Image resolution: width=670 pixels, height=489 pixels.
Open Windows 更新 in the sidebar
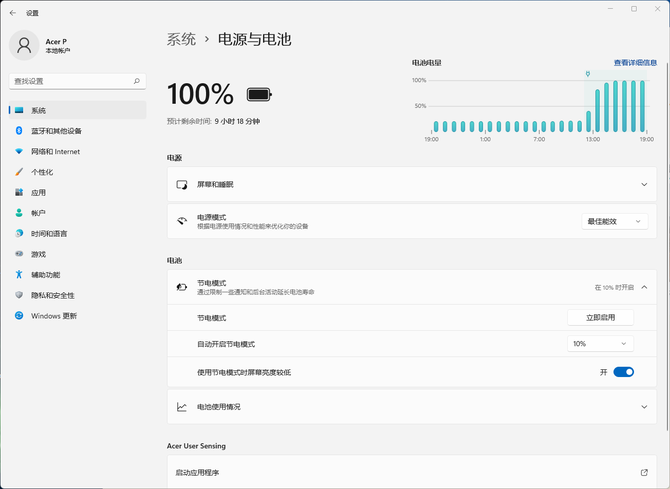[x=53, y=316]
